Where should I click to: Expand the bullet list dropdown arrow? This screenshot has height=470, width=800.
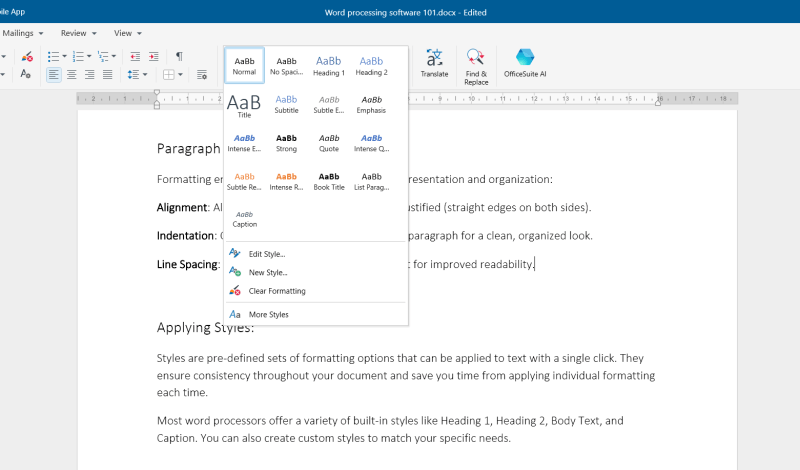coord(65,56)
